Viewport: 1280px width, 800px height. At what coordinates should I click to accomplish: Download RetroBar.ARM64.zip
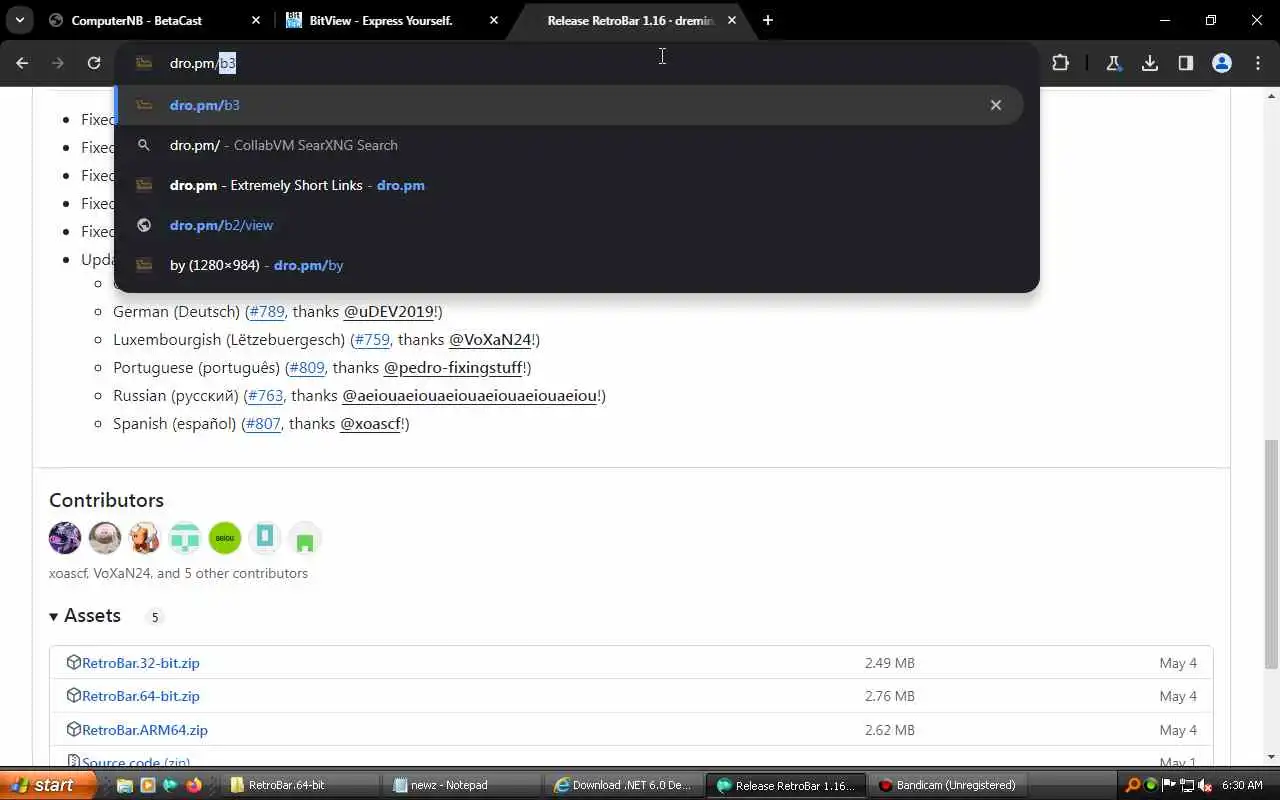click(x=145, y=730)
